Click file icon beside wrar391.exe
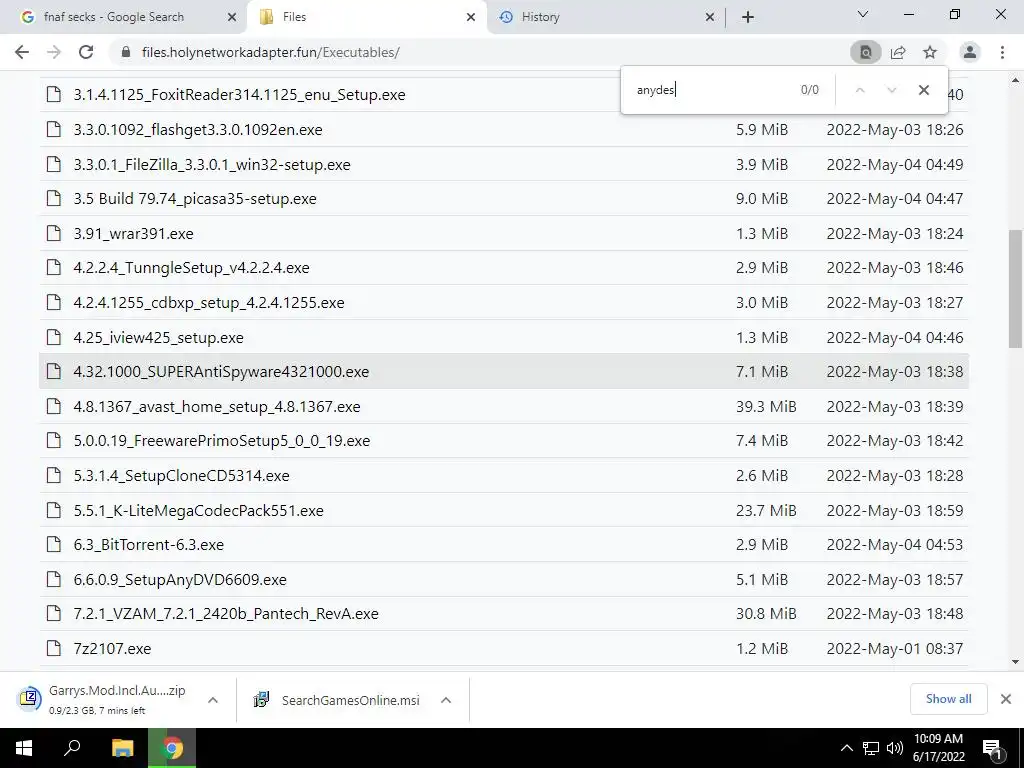Viewport: 1024px width, 768px height. click(54, 234)
